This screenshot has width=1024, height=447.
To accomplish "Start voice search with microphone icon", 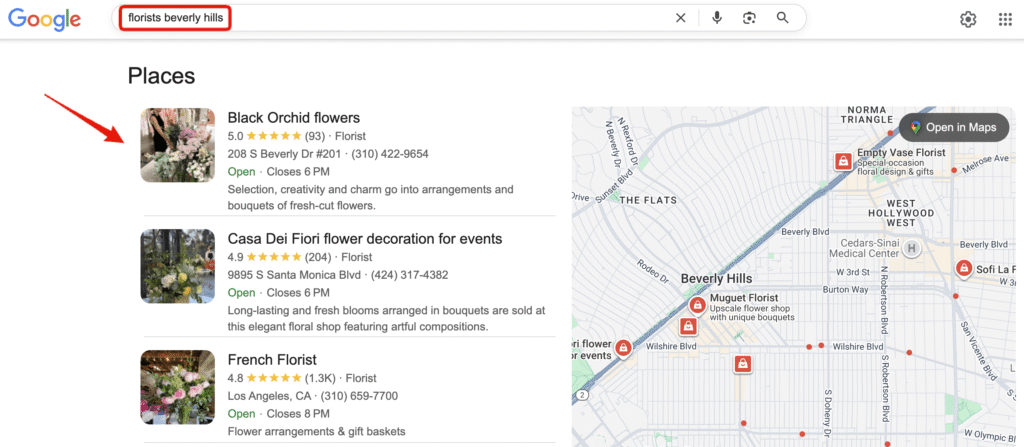I will (x=717, y=18).
